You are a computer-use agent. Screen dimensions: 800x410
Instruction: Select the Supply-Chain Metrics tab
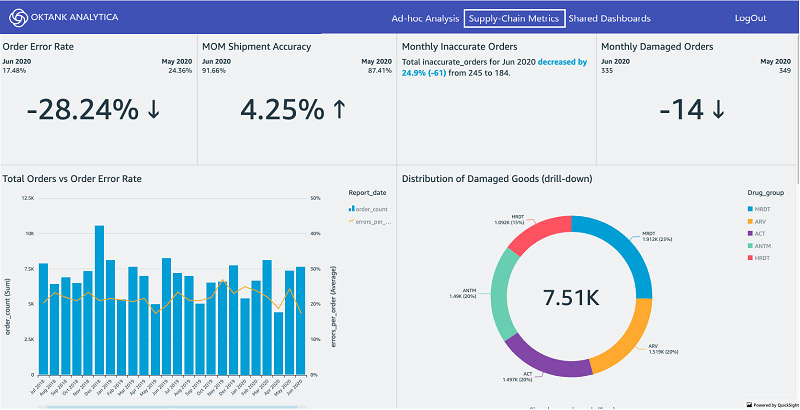(x=514, y=18)
